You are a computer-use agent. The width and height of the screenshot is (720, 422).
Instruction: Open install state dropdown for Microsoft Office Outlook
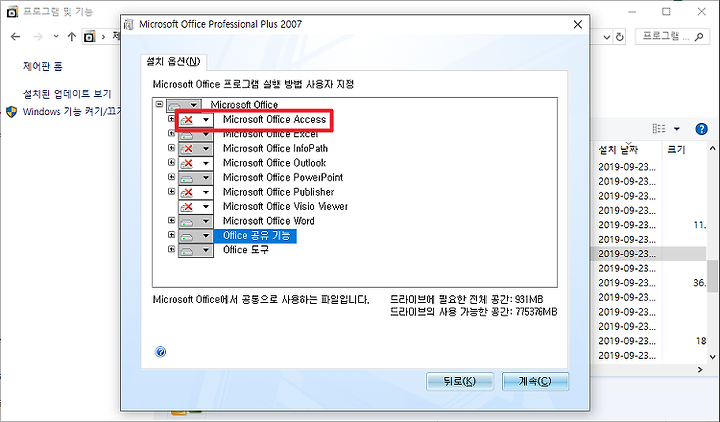pyautogui.click(x=196, y=163)
